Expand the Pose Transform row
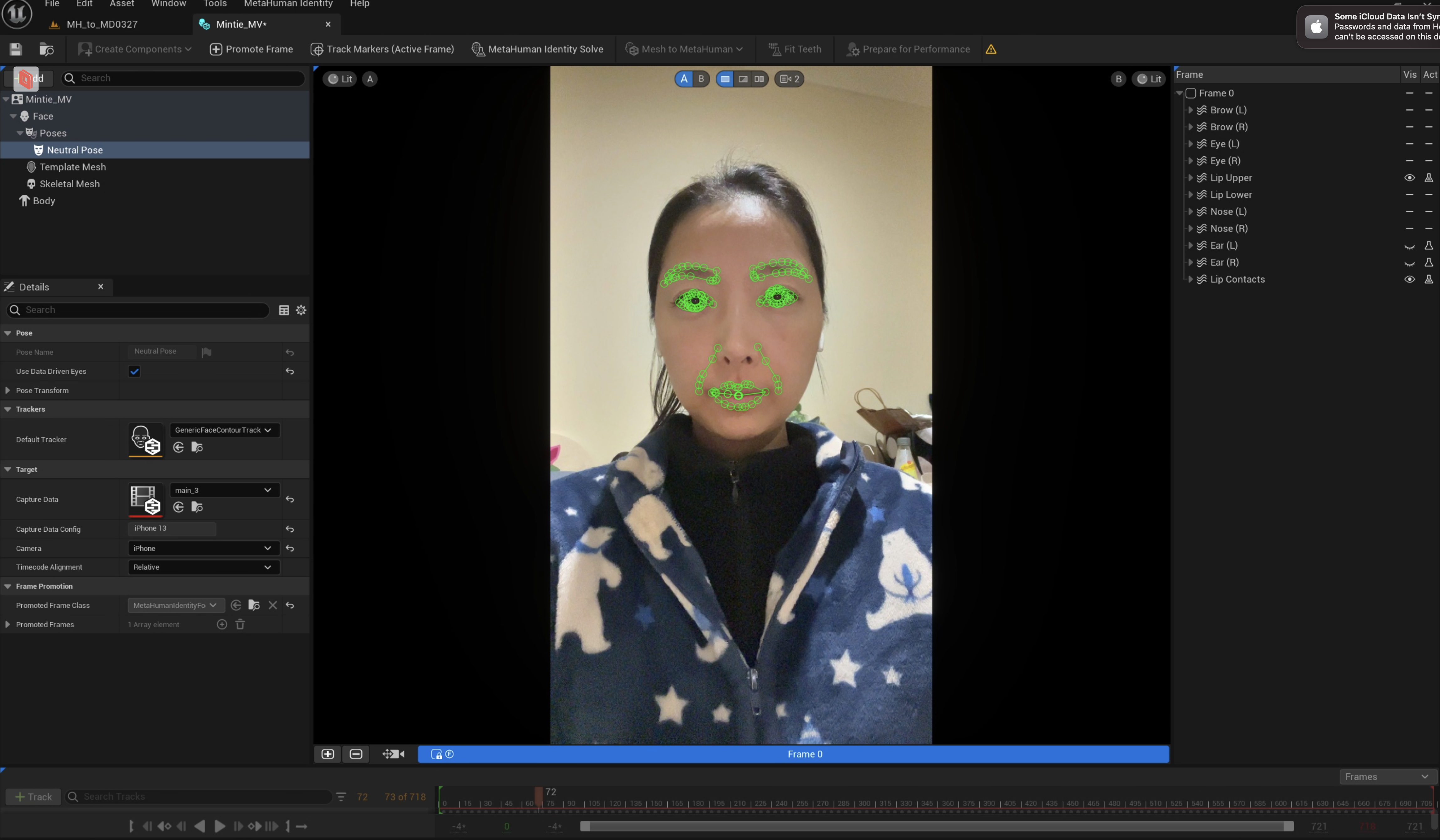The width and height of the screenshot is (1440, 840). pos(8,391)
